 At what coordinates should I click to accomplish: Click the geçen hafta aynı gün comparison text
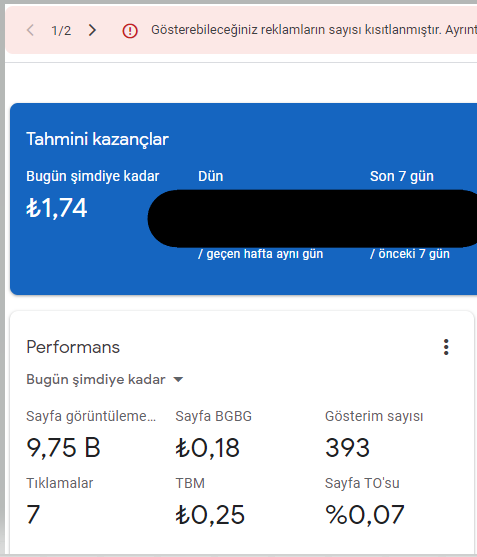[260, 254]
